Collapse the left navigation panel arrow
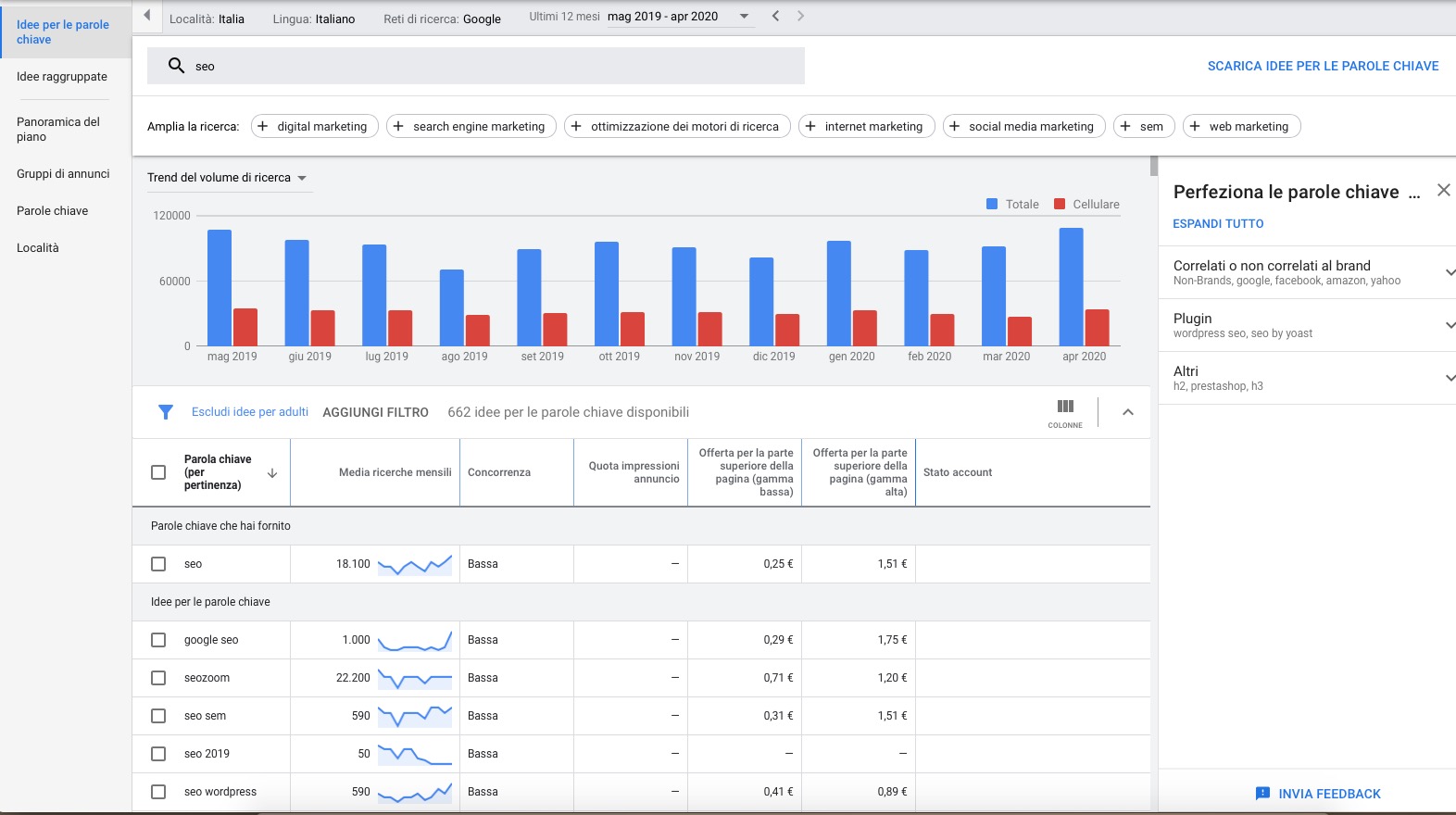 point(146,16)
